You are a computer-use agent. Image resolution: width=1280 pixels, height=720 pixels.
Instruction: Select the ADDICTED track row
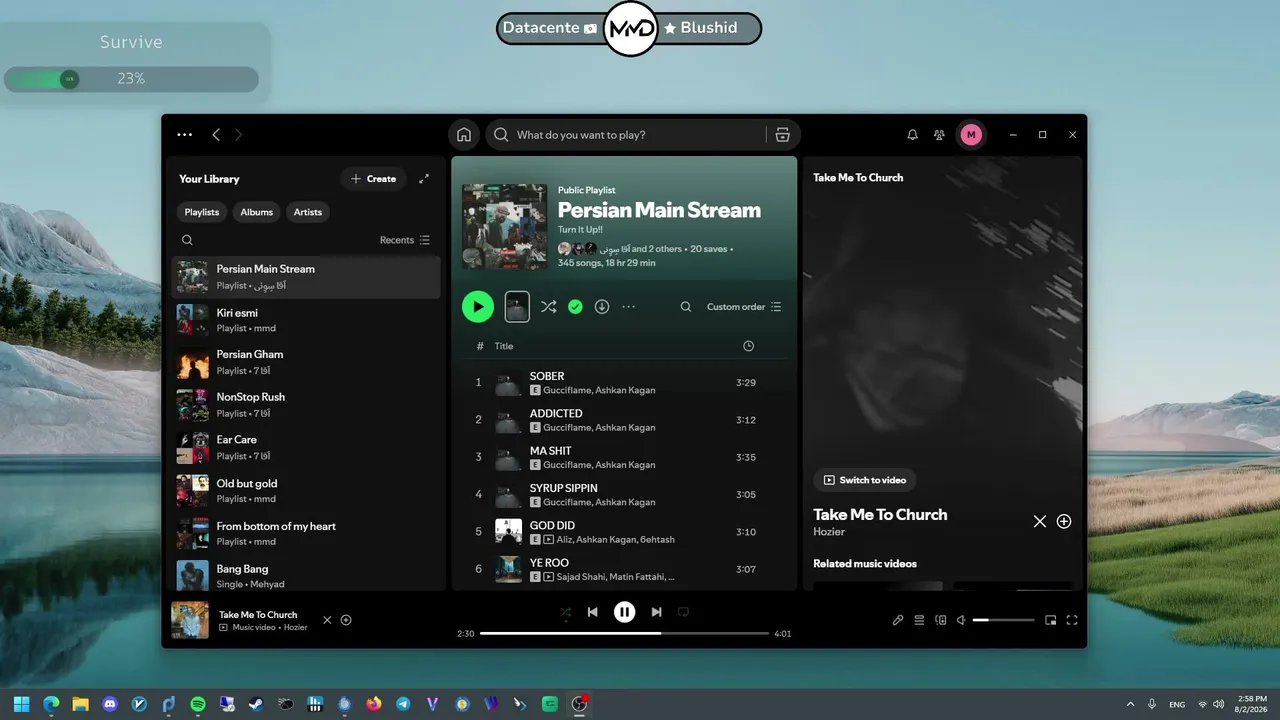[624, 420]
